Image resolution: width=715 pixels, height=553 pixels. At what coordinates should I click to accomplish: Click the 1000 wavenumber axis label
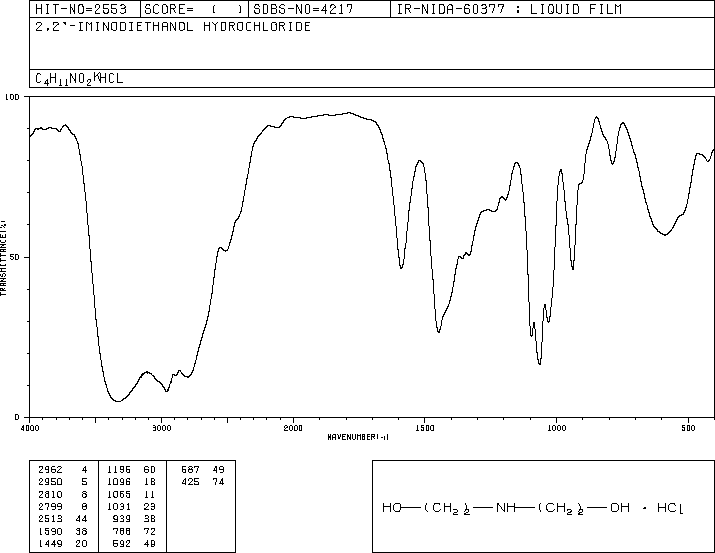[556, 428]
